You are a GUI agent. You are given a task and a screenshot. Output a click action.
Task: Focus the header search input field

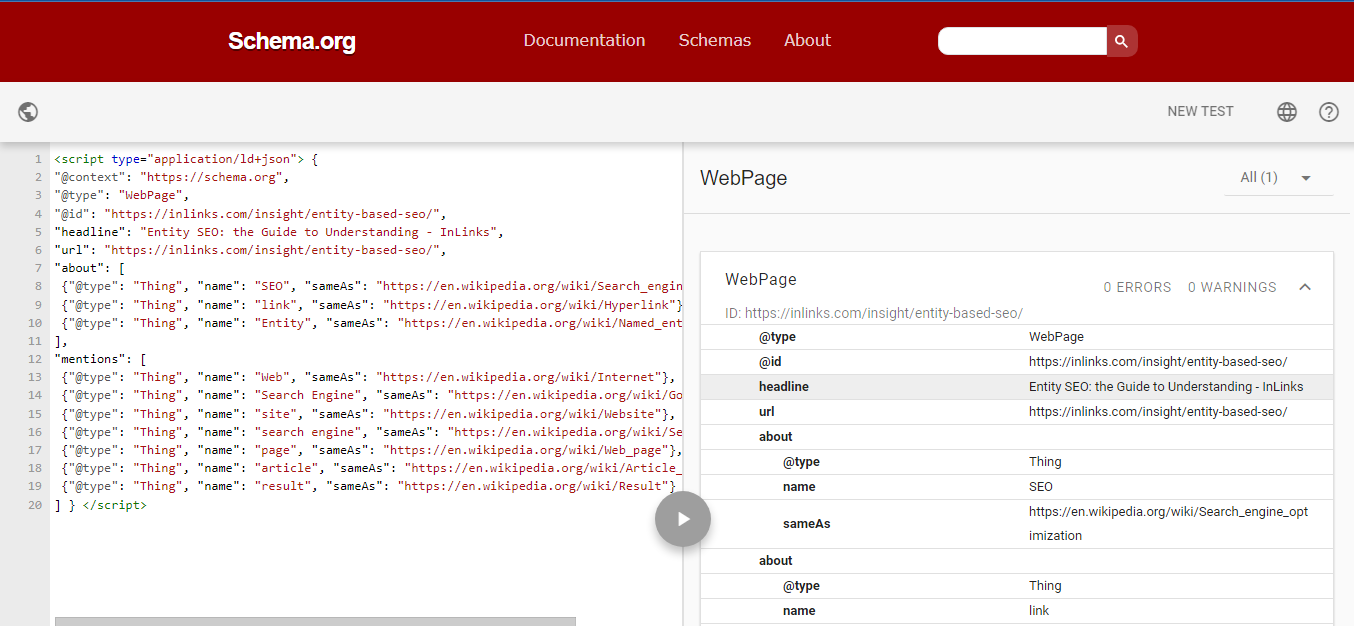[1022, 41]
